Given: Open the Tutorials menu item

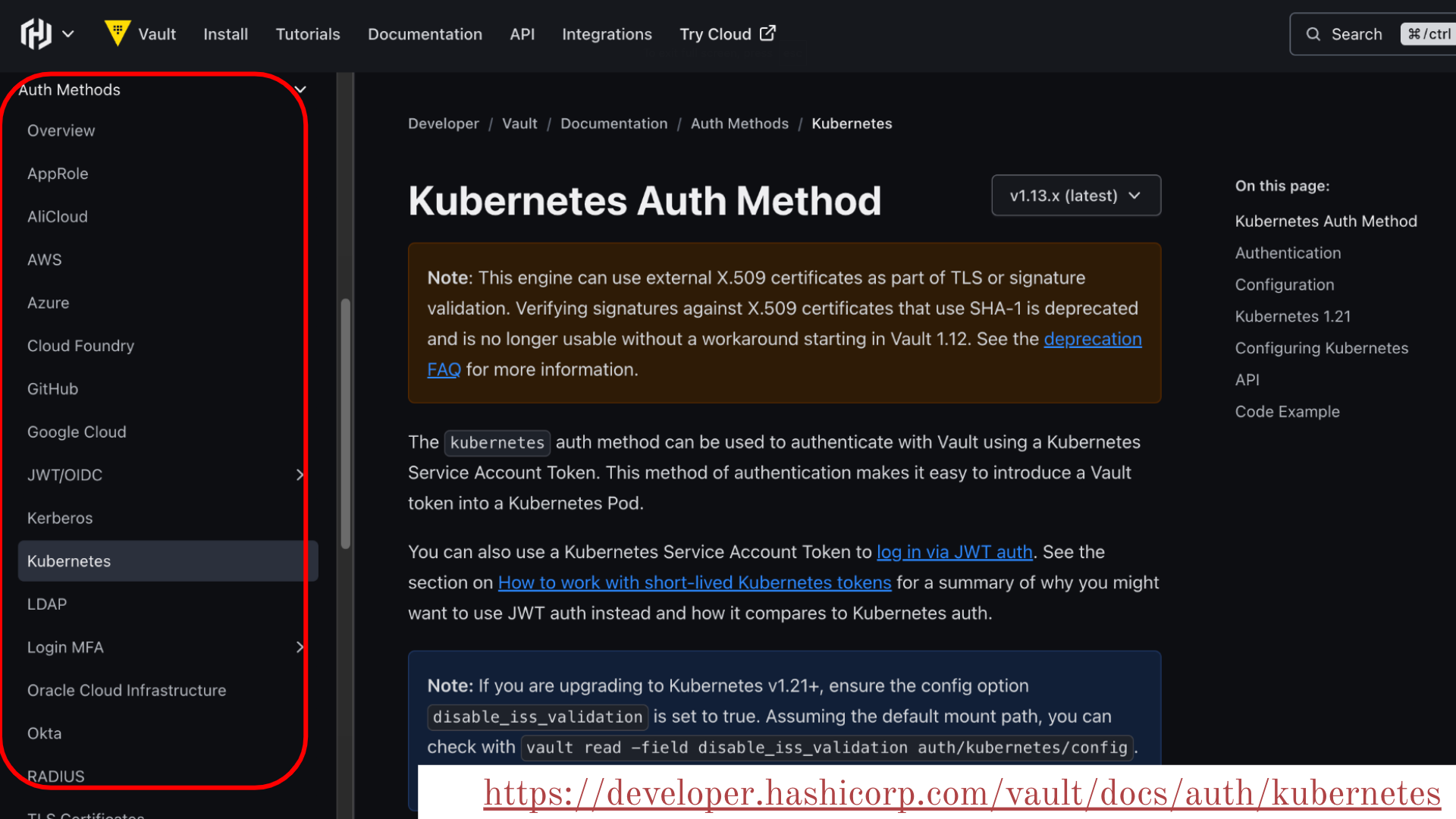Looking at the screenshot, I should pyautogui.click(x=308, y=34).
